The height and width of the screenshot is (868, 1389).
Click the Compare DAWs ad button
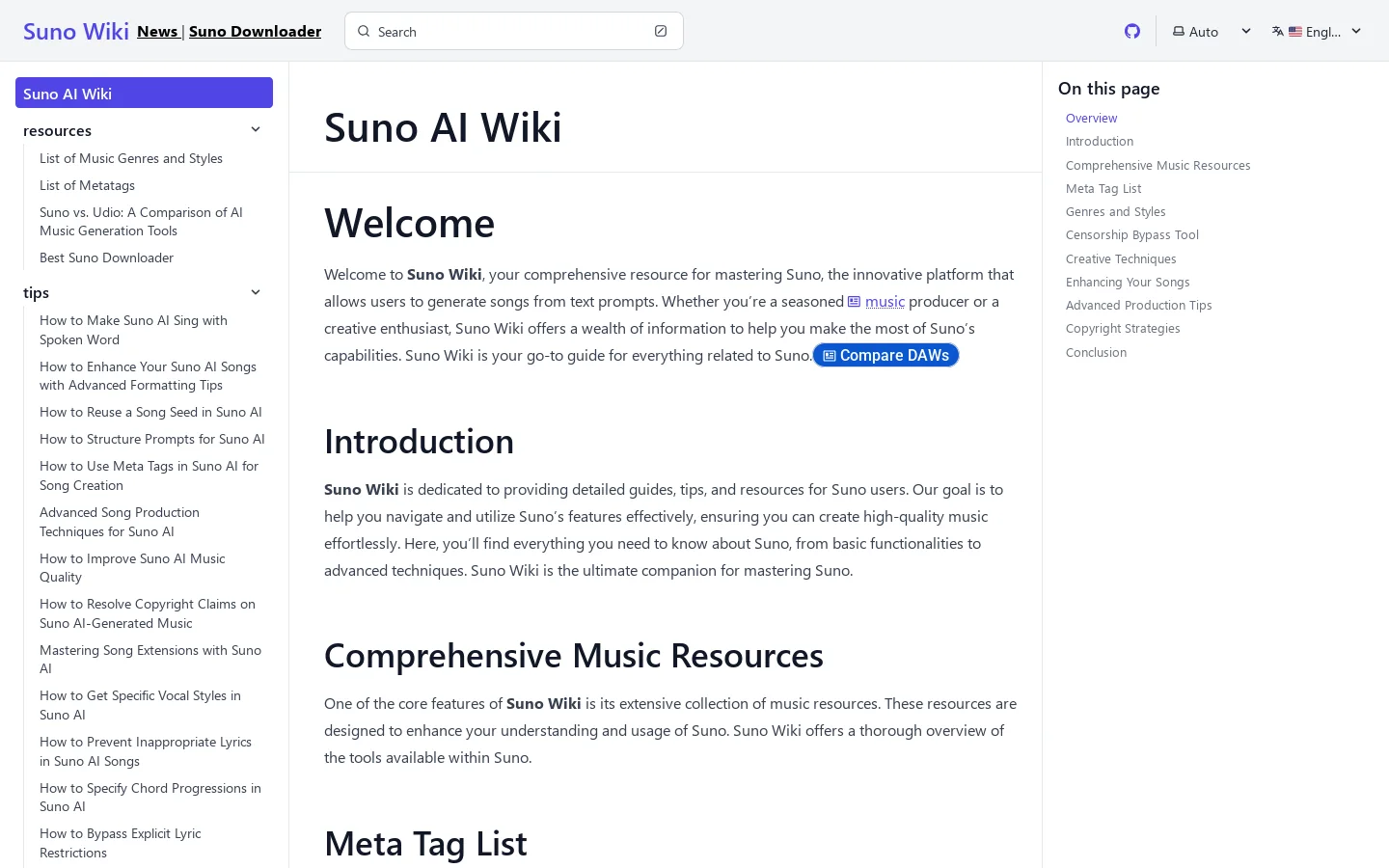pyautogui.click(x=885, y=355)
